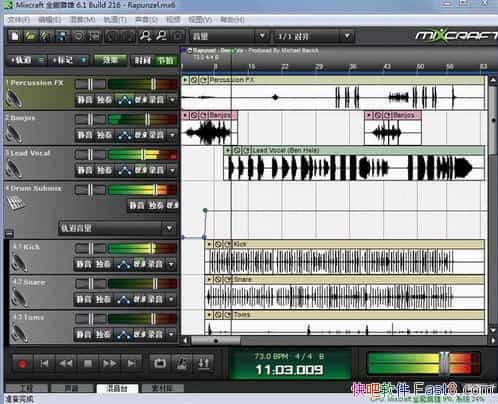Screen dimensions: 498x404
Task: Create a new project from toolbar
Action: [x=15, y=36]
